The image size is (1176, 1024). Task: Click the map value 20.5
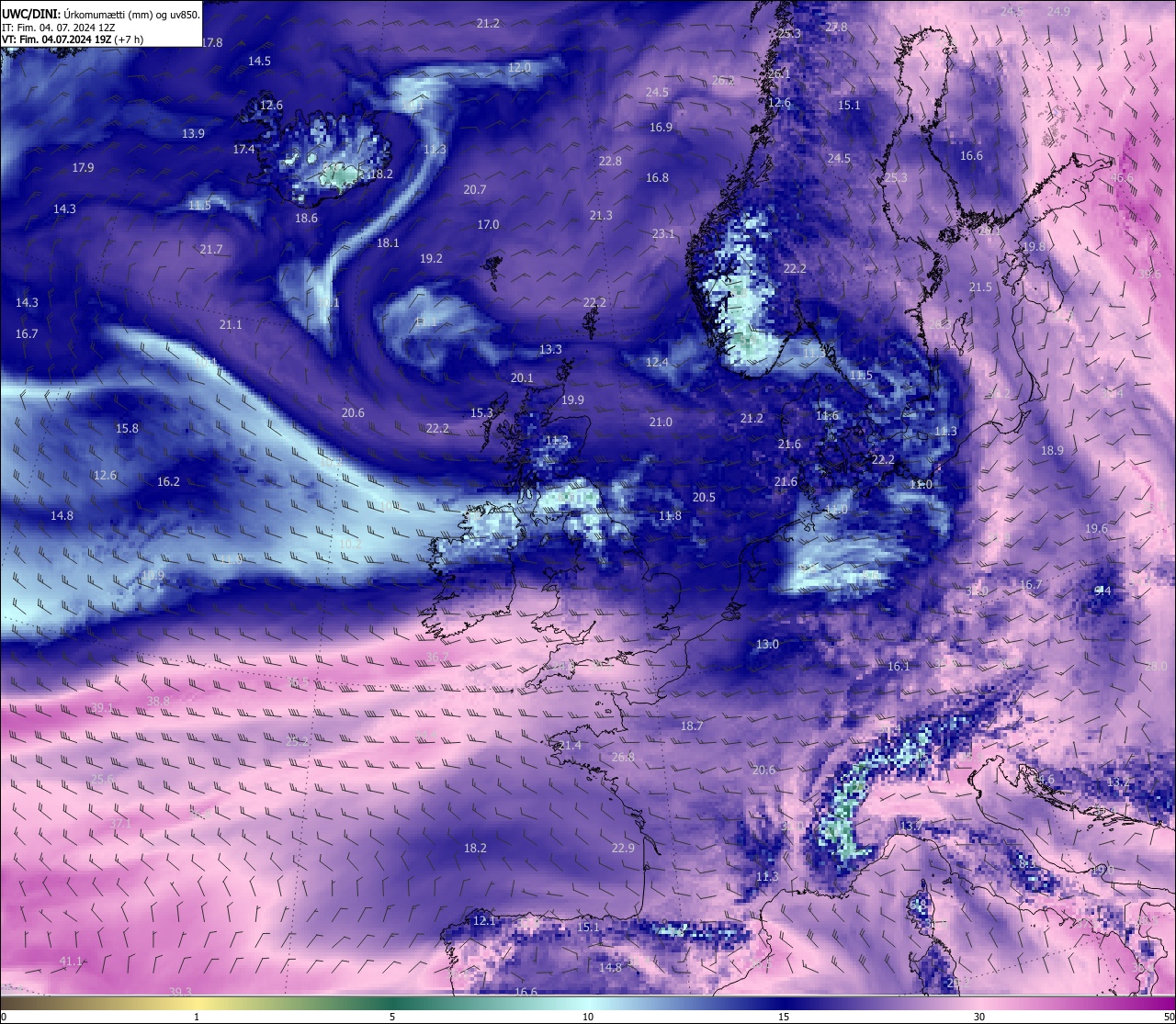click(704, 497)
